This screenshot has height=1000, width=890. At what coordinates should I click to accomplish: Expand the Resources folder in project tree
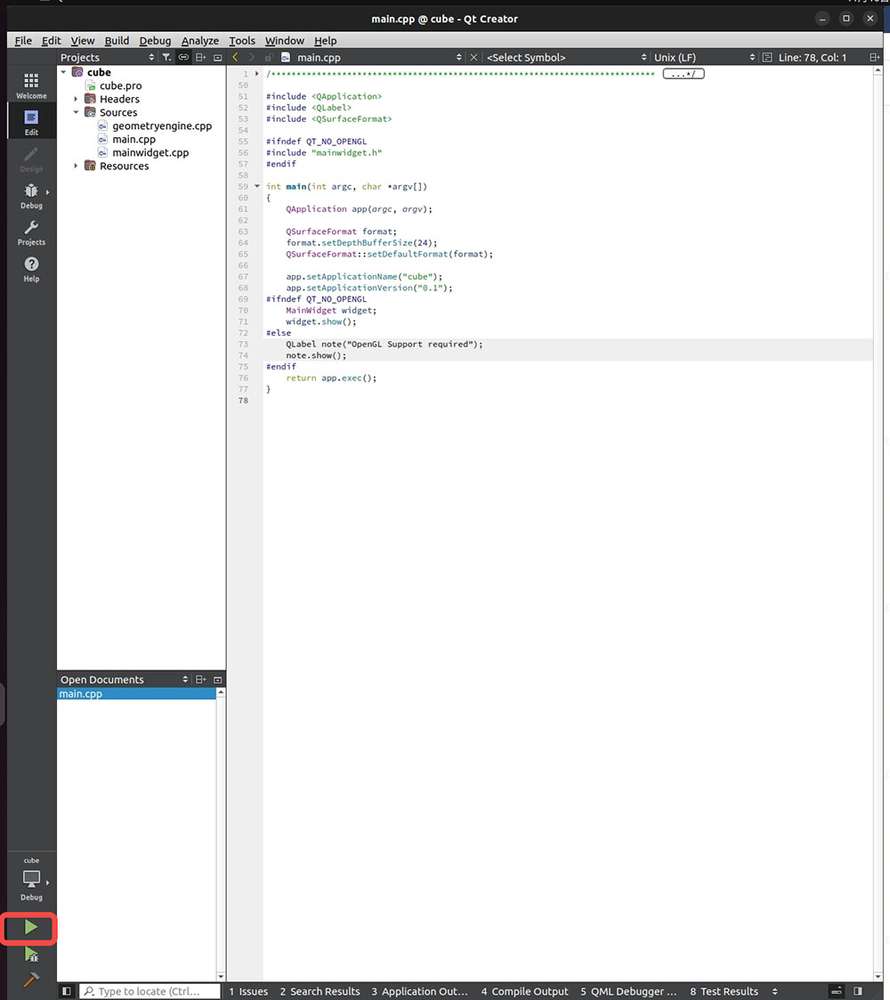pyautogui.click(x=76, y=166)
